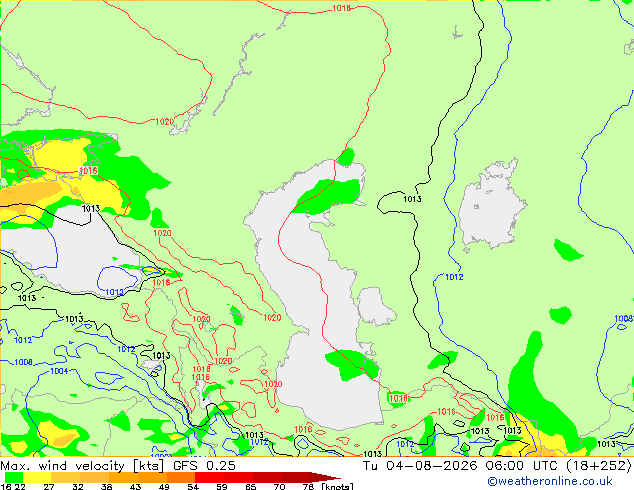Viewport: 634px width, 490px height.
Task: Click the '78' legend scale value
Action: tap(308, 486)
